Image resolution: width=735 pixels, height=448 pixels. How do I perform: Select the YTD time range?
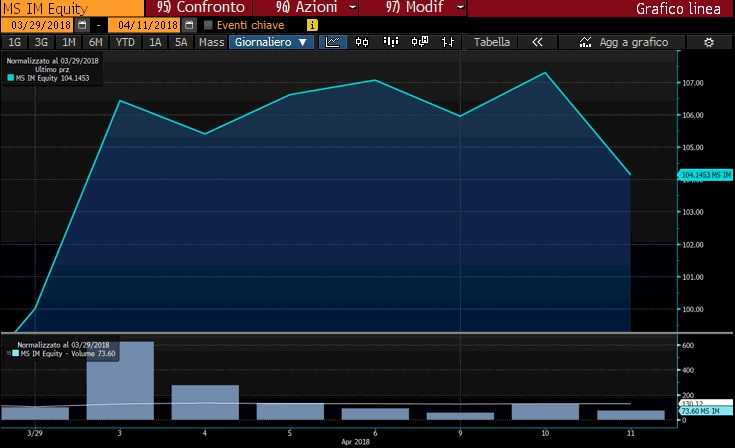coord(125,42)
